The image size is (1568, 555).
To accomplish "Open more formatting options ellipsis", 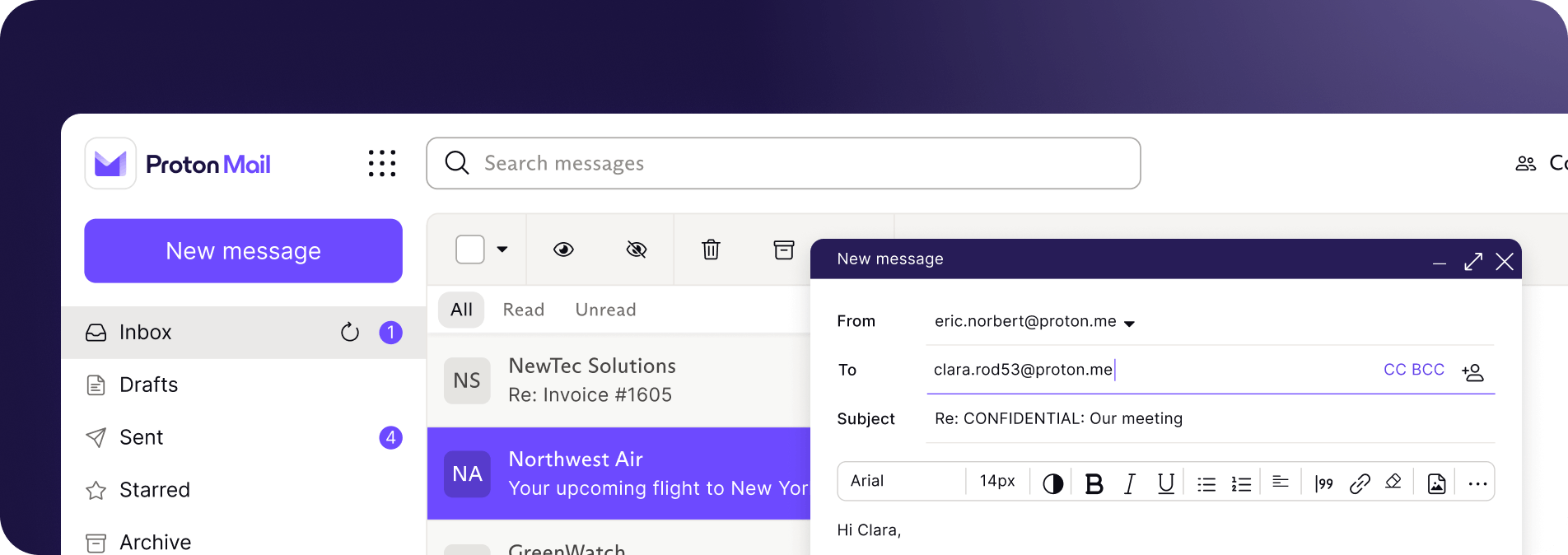I will point(1477,484).
